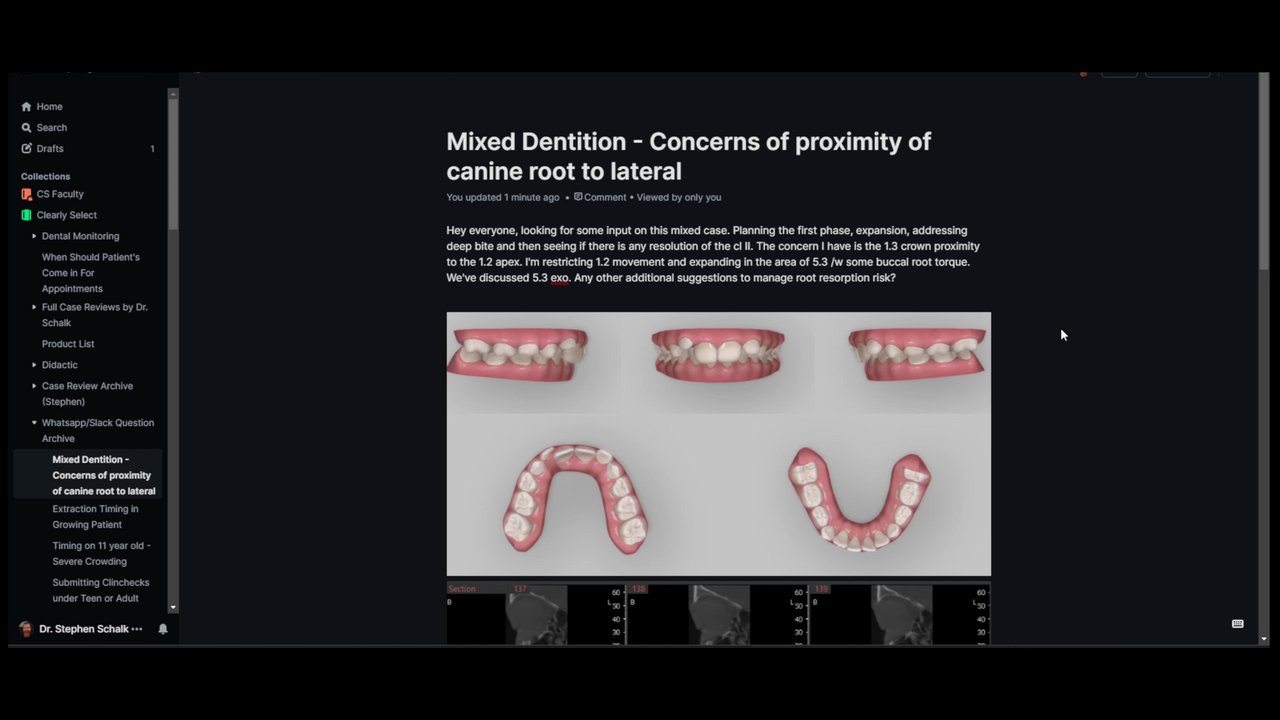The width and height of the screenshot is (1280, 720).
Task: Click the dental arch 3D model image
Action: point(718,444)
